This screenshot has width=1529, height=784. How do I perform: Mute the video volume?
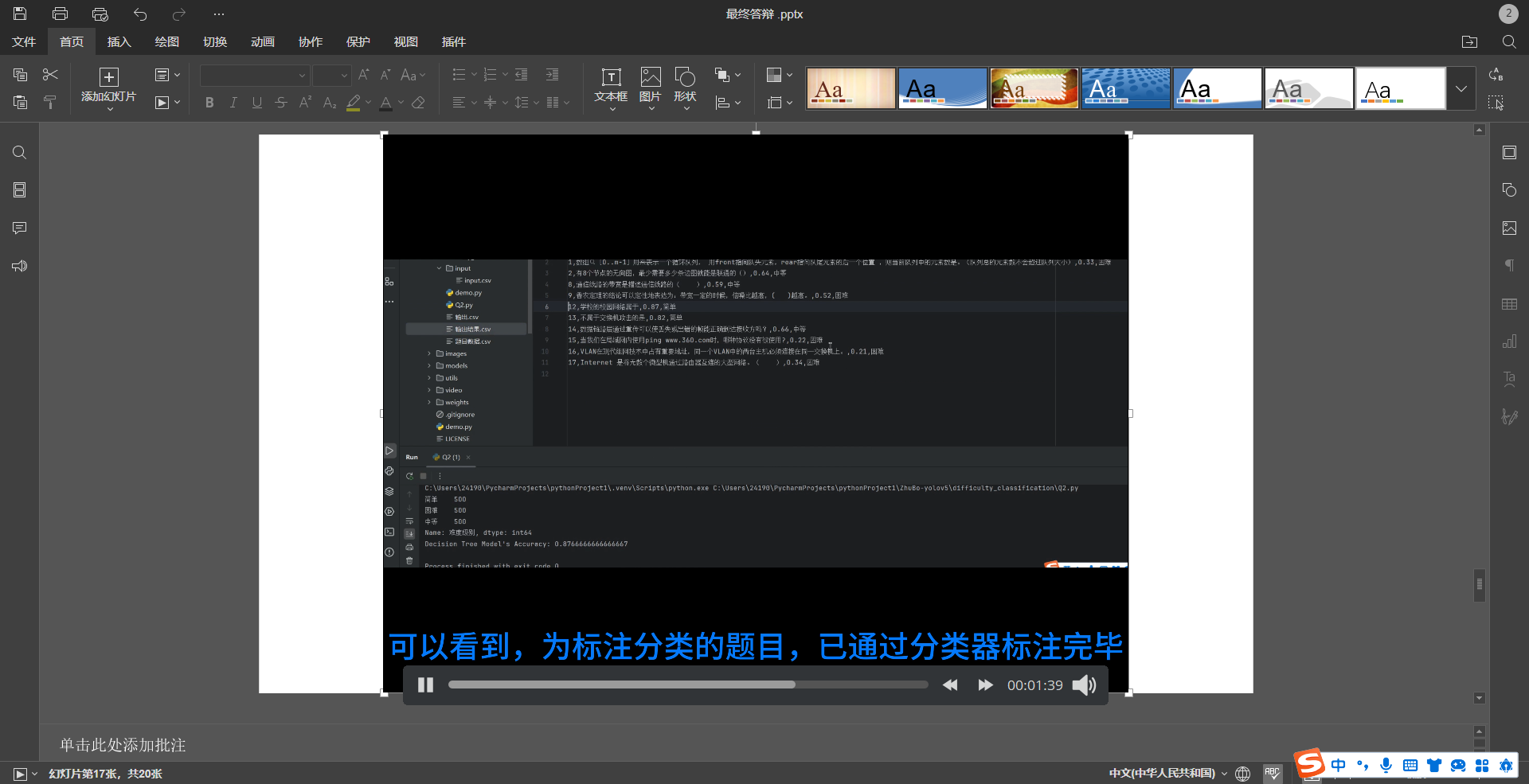point(1084,685)
